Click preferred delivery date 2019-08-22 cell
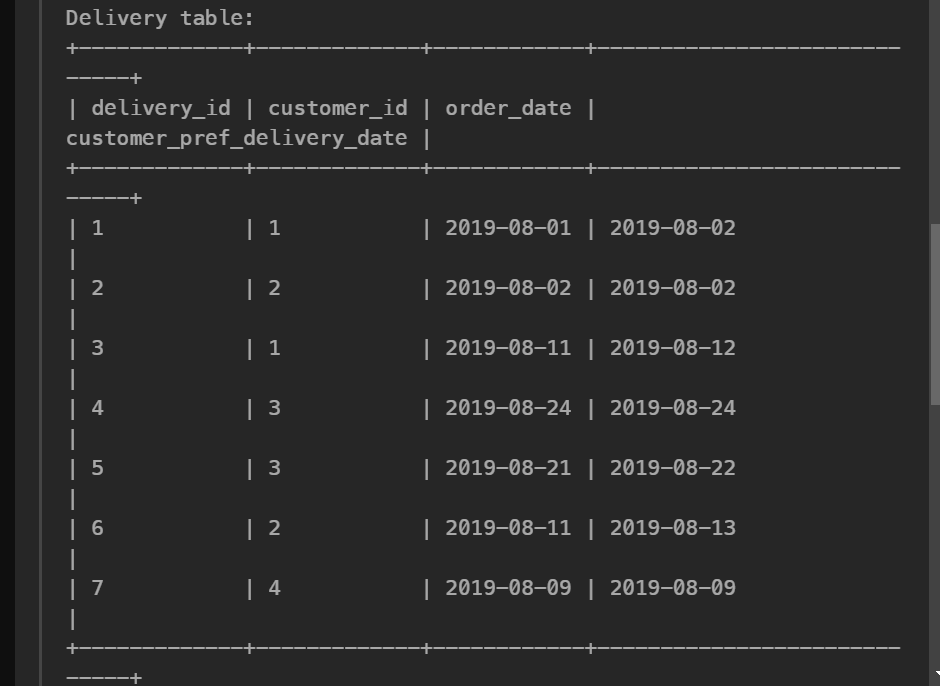 click(673, 468)
